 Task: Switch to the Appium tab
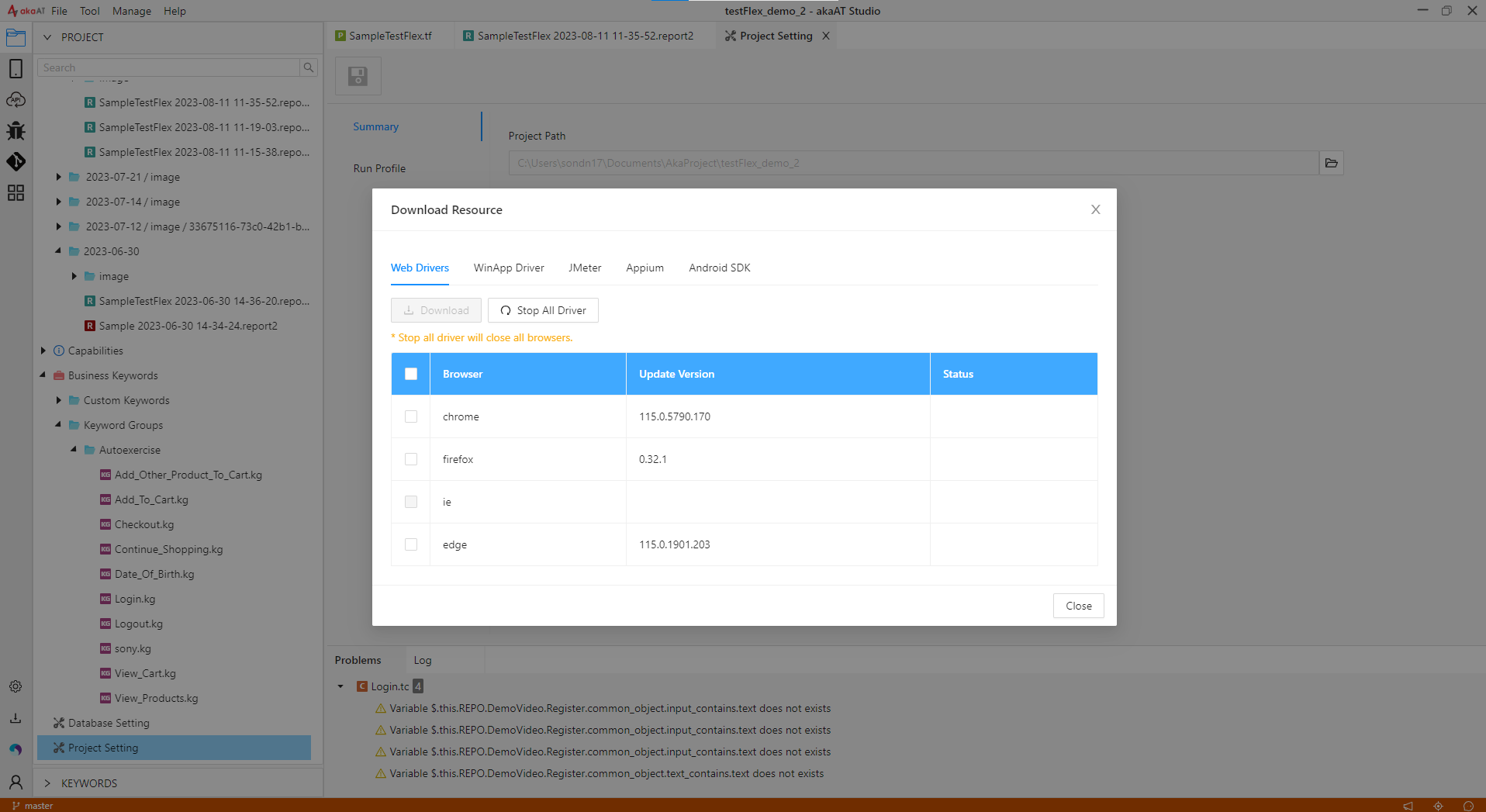tap(645, 268)
